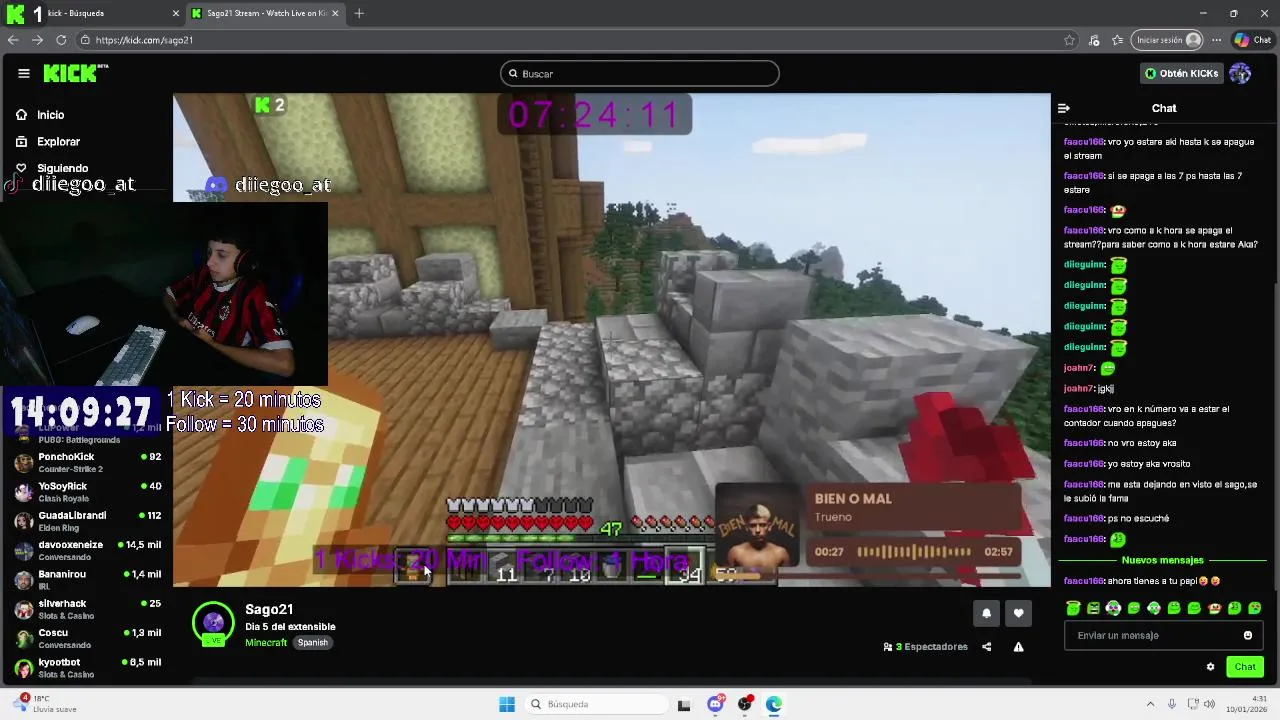Click faacu166 username on 'ps no escuché'
The width and height of the screenshot is (1280, 720).
pyautogui.click(x=1083, y=518)
